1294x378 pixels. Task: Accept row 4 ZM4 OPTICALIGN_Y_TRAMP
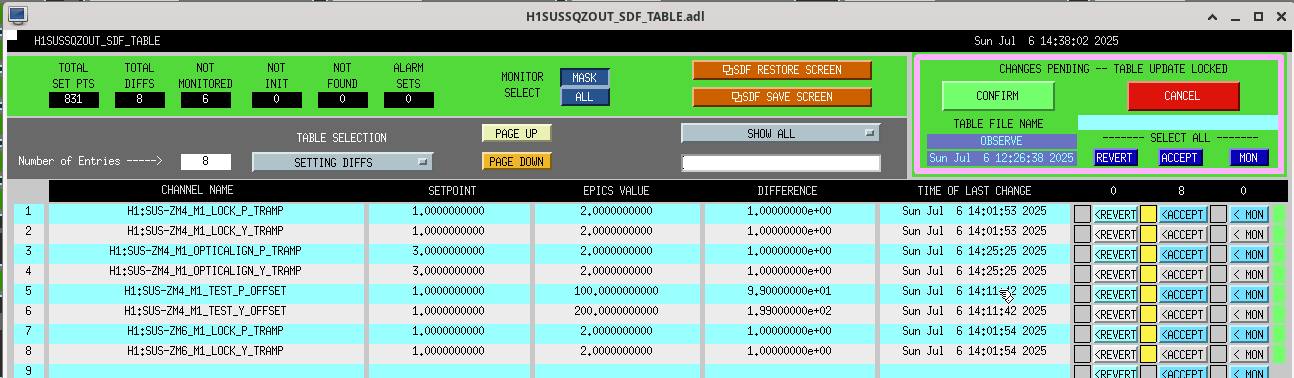[1182, 273]
